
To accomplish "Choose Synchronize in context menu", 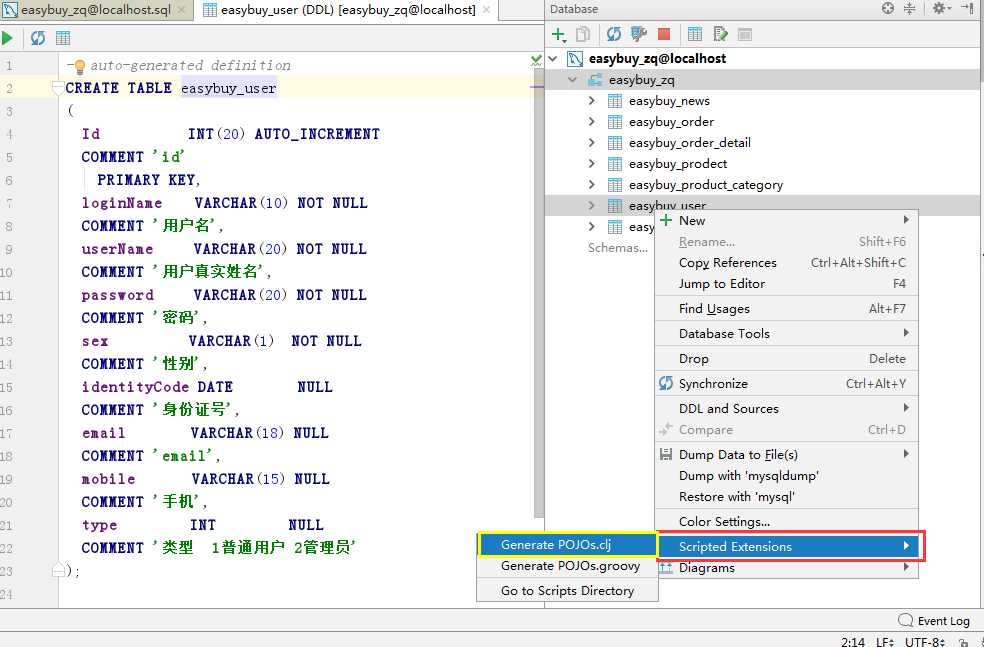I will click(786, 384).
